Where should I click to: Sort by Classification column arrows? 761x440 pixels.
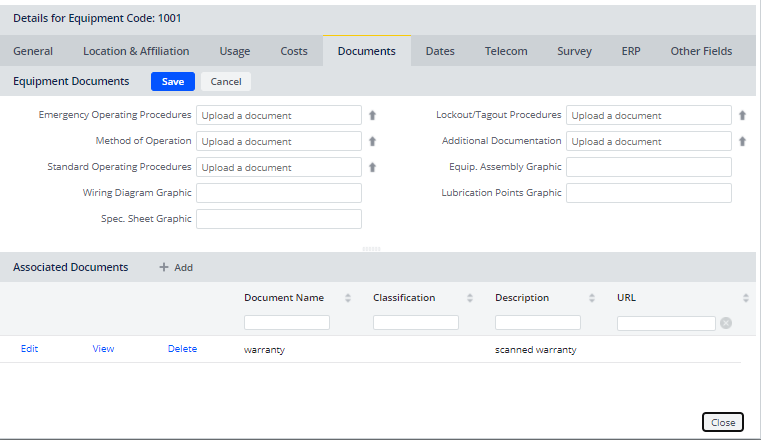470,298
